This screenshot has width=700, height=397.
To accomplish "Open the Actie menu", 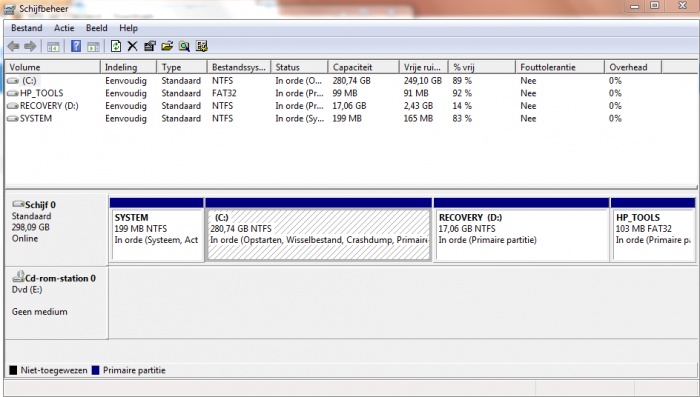I will pyautogui.click(x=64, y=28).
